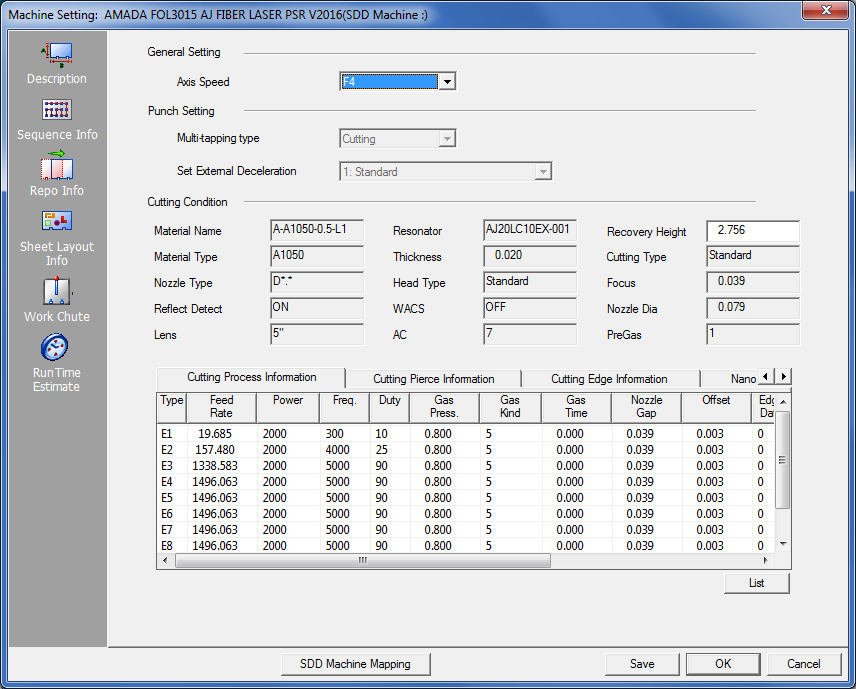
Task: Click feed rate value 157.480
Action: tap(215, 450)
